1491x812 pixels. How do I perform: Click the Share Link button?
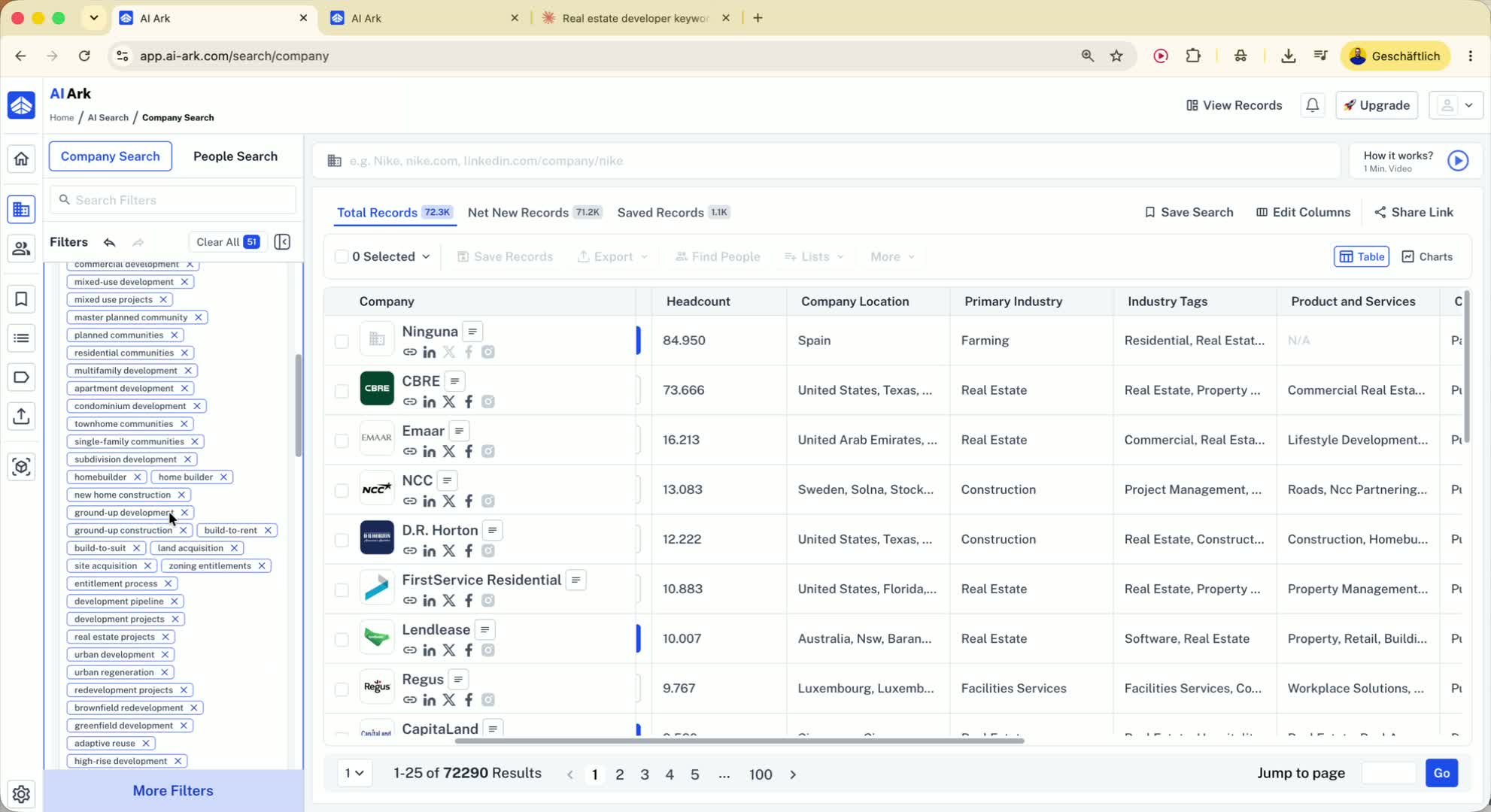[x=1414, y=213]
